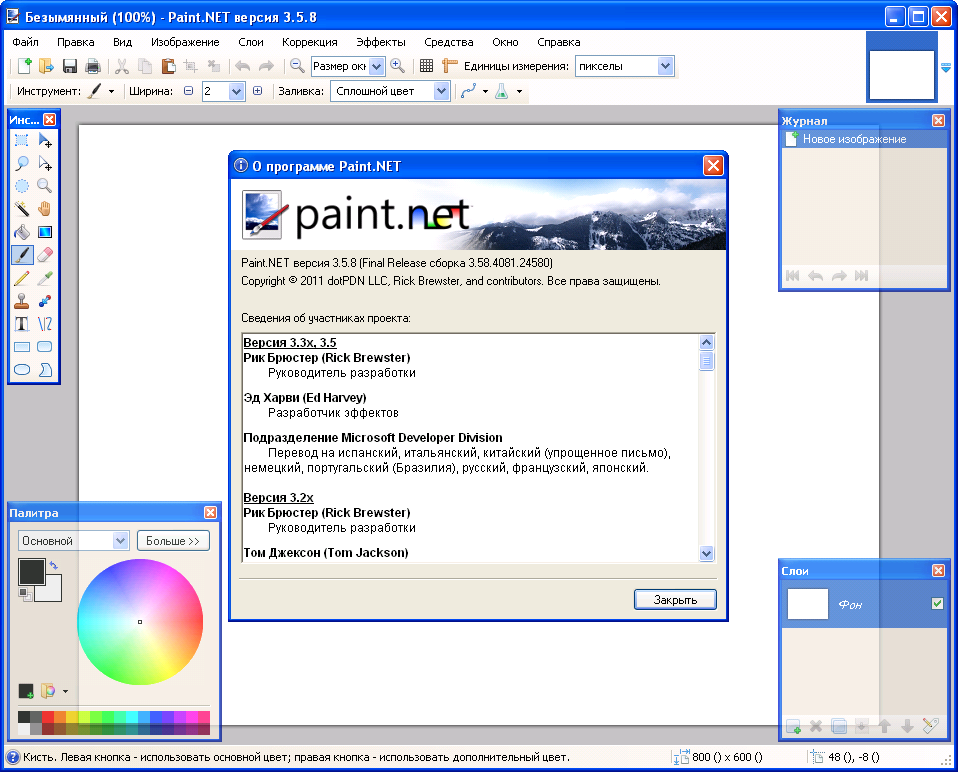Pick the Clone Stamp tool
The width and height of the screenshot is (958, 772).
click(21, 301)
